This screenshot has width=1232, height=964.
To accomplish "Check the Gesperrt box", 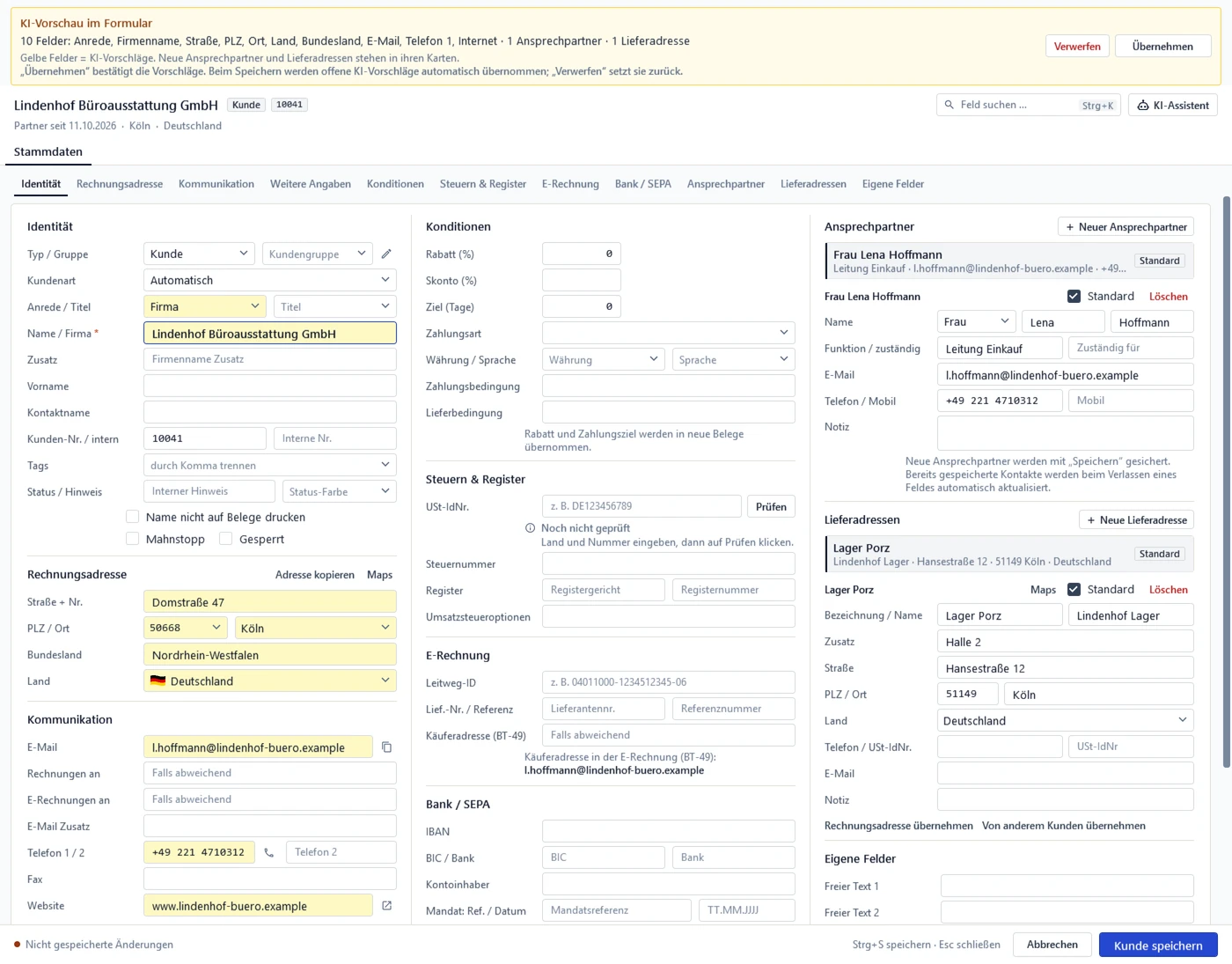I will pyautogui.click(x=226, y=539).
